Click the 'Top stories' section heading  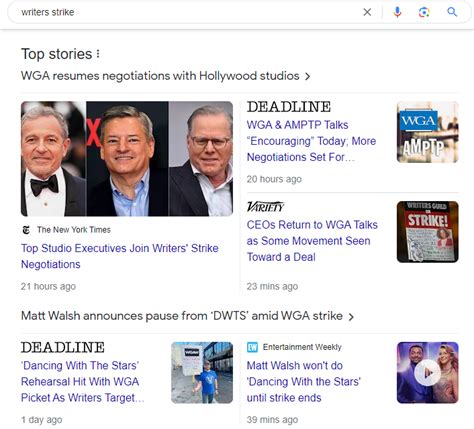coord(56,54)
